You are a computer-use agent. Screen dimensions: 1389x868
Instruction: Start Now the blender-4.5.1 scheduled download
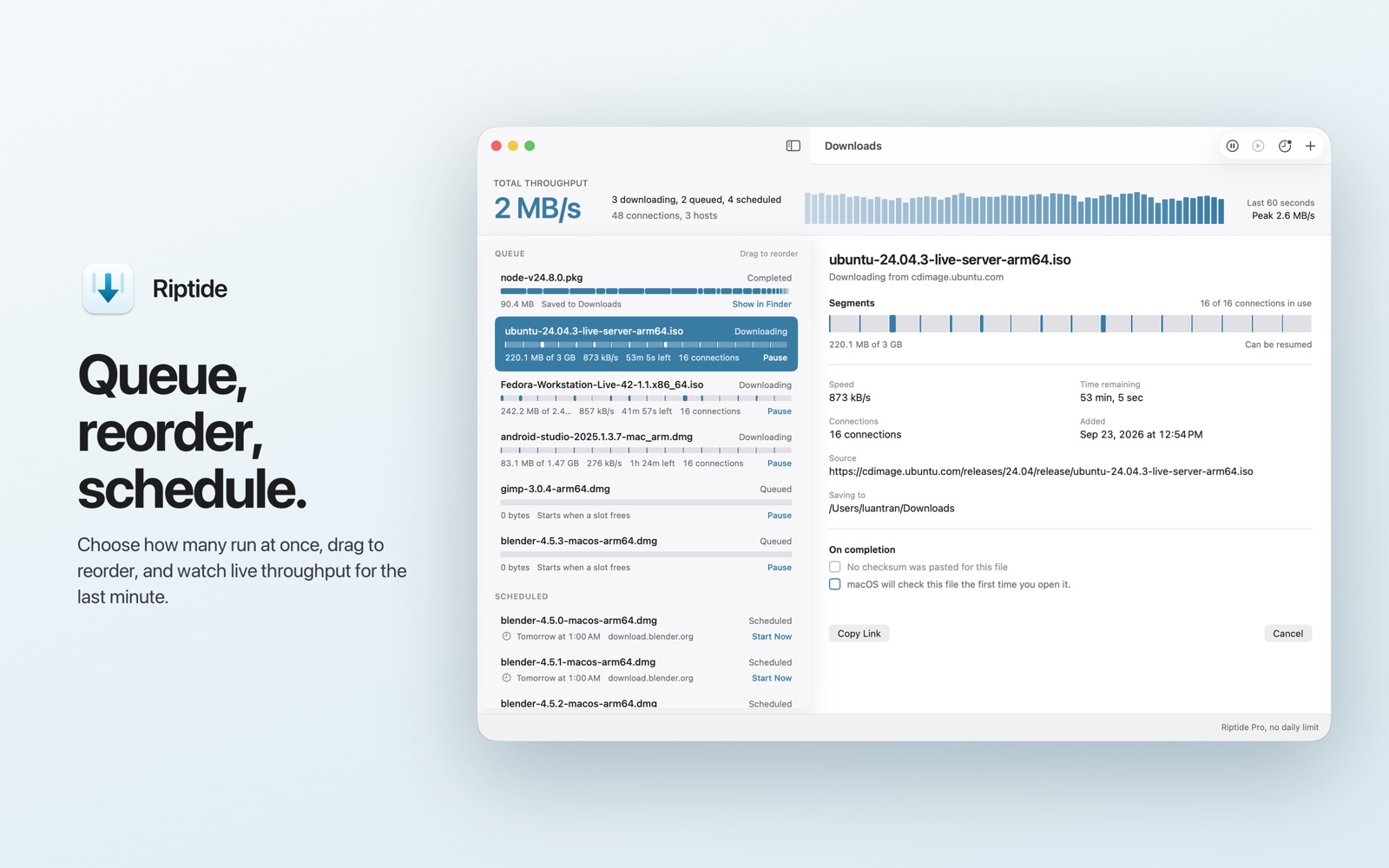pyautogui.click(x=772, y=678)
